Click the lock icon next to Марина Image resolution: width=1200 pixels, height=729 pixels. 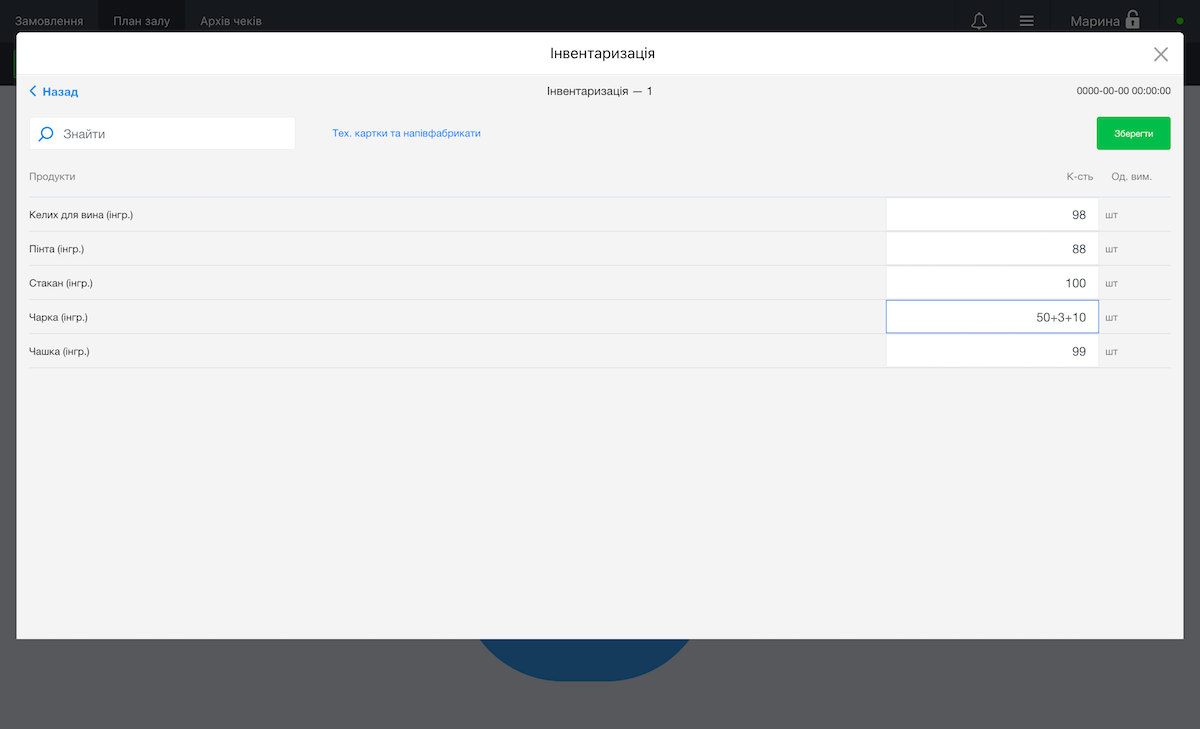[1133, 20]
